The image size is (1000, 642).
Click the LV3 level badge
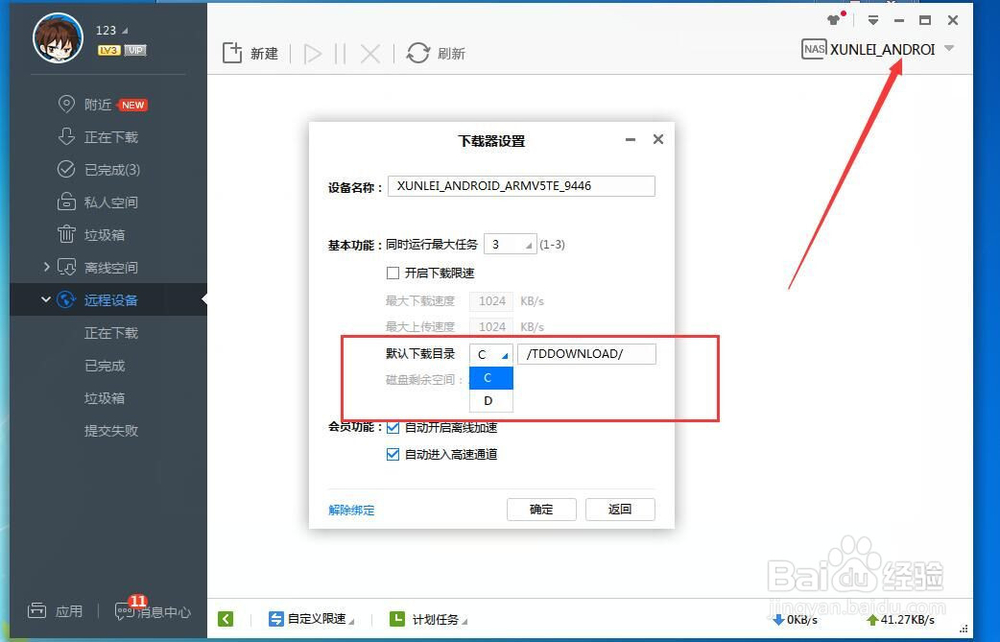coord(109,50)
